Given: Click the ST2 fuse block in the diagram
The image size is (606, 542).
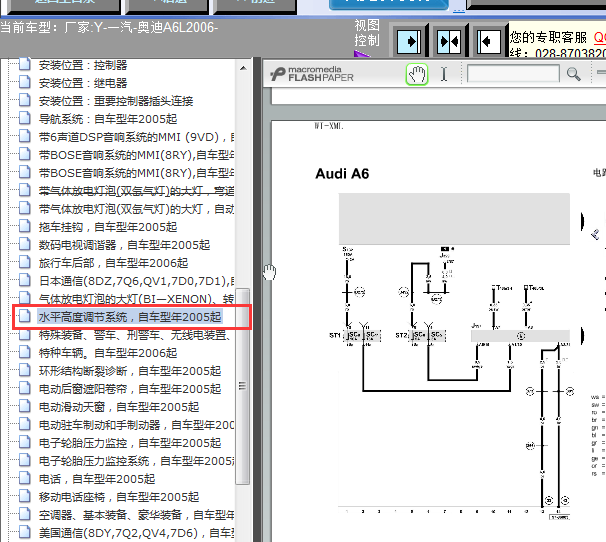Looking at the screenshot, I should pyautogui.click(x=428, y=335).
